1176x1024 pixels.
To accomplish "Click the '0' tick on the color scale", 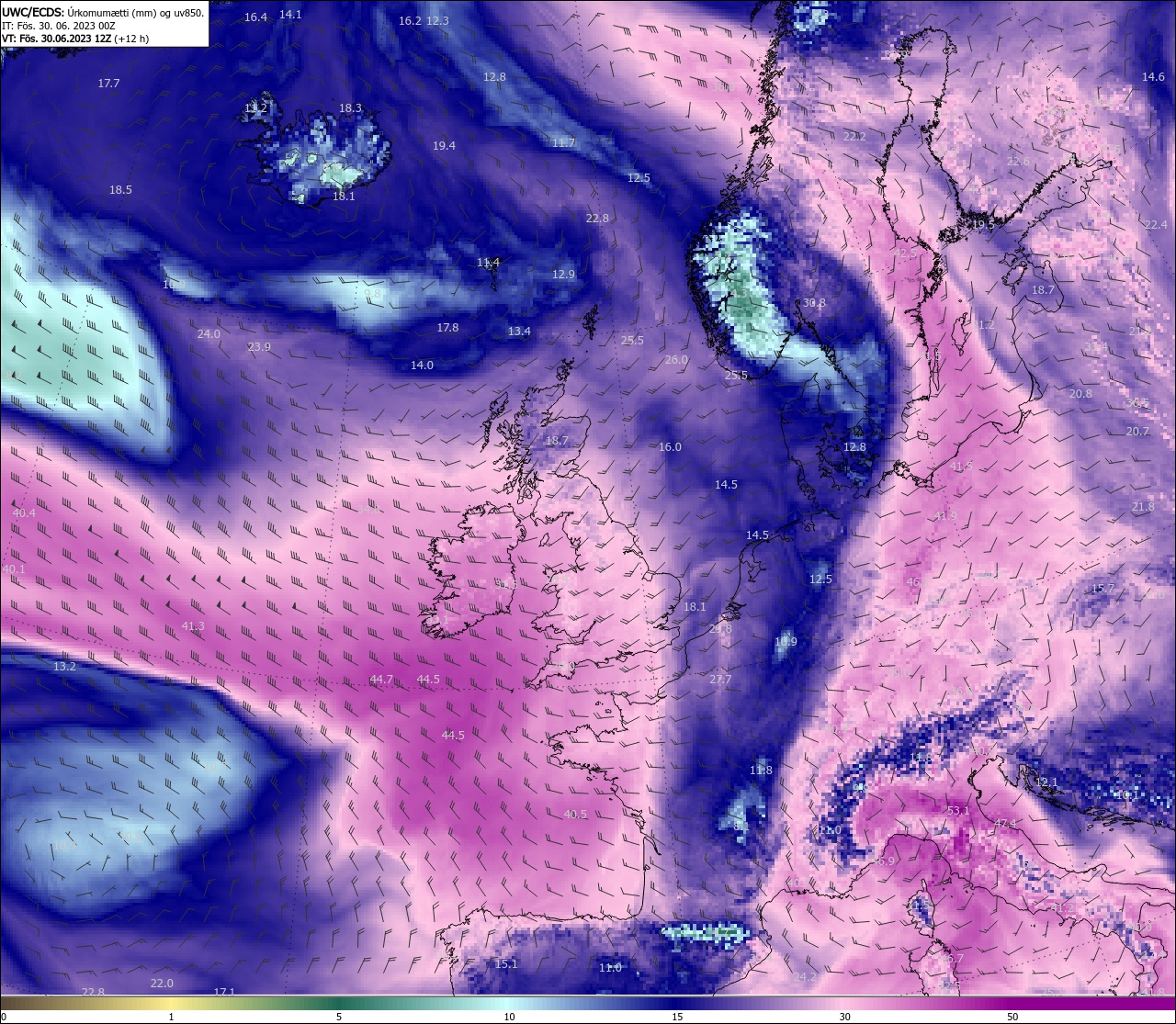I will coord(3,1017).
